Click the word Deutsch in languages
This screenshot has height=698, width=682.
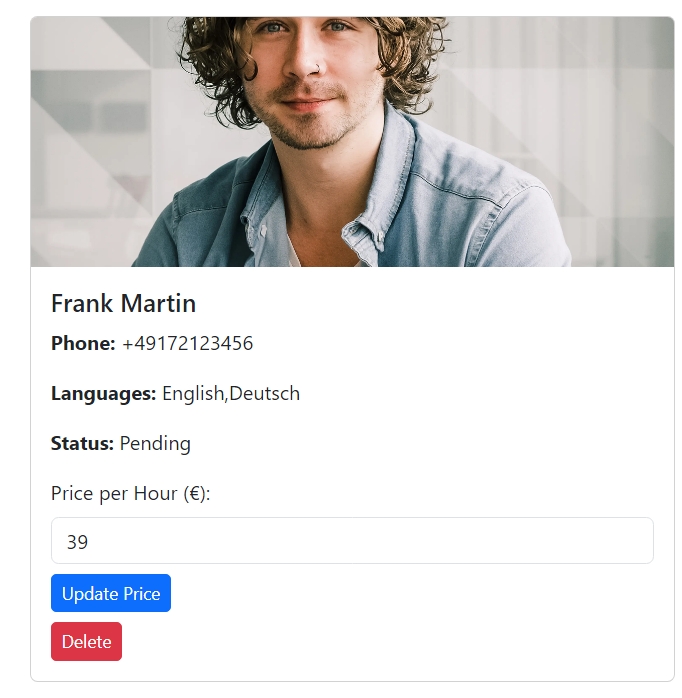[x=264, y=393]
